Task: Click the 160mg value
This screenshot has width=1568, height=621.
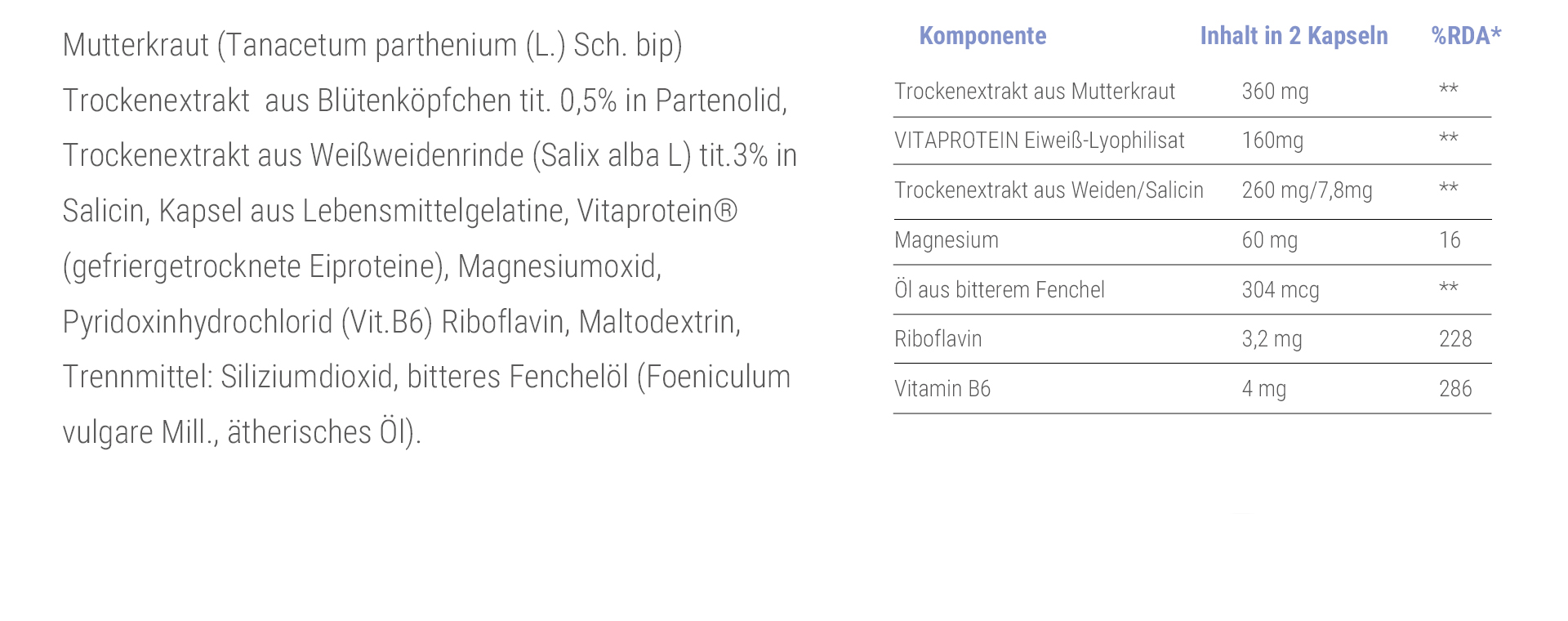Action: click(1272, 141)
